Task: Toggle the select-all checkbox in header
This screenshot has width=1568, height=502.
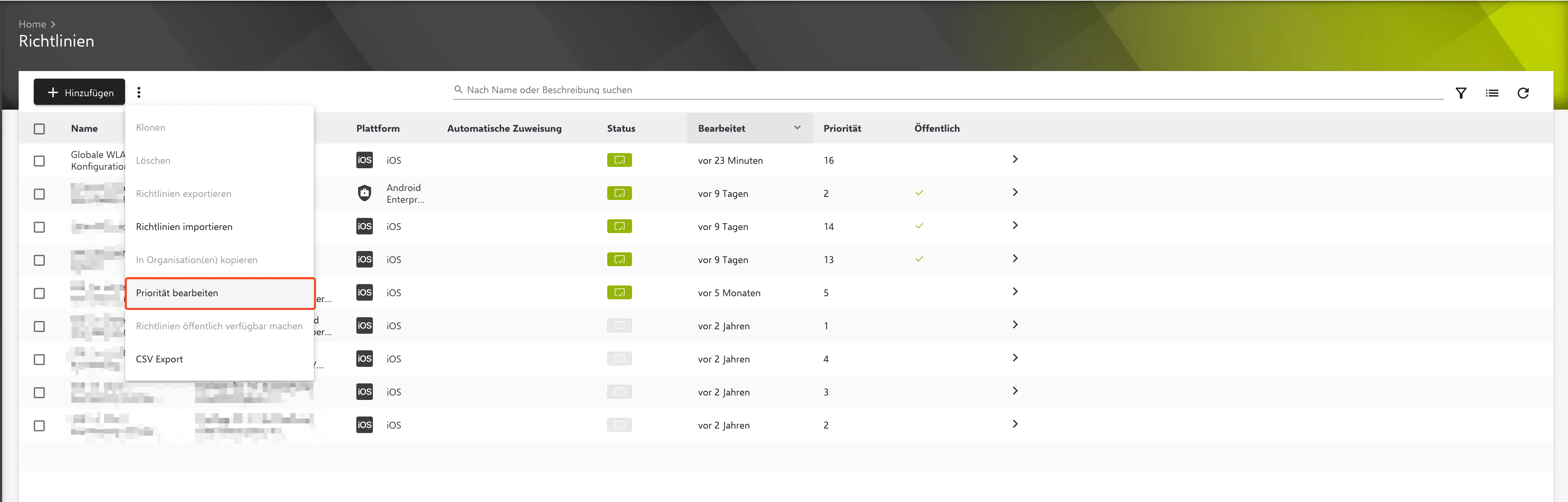Action: point(40,129)
